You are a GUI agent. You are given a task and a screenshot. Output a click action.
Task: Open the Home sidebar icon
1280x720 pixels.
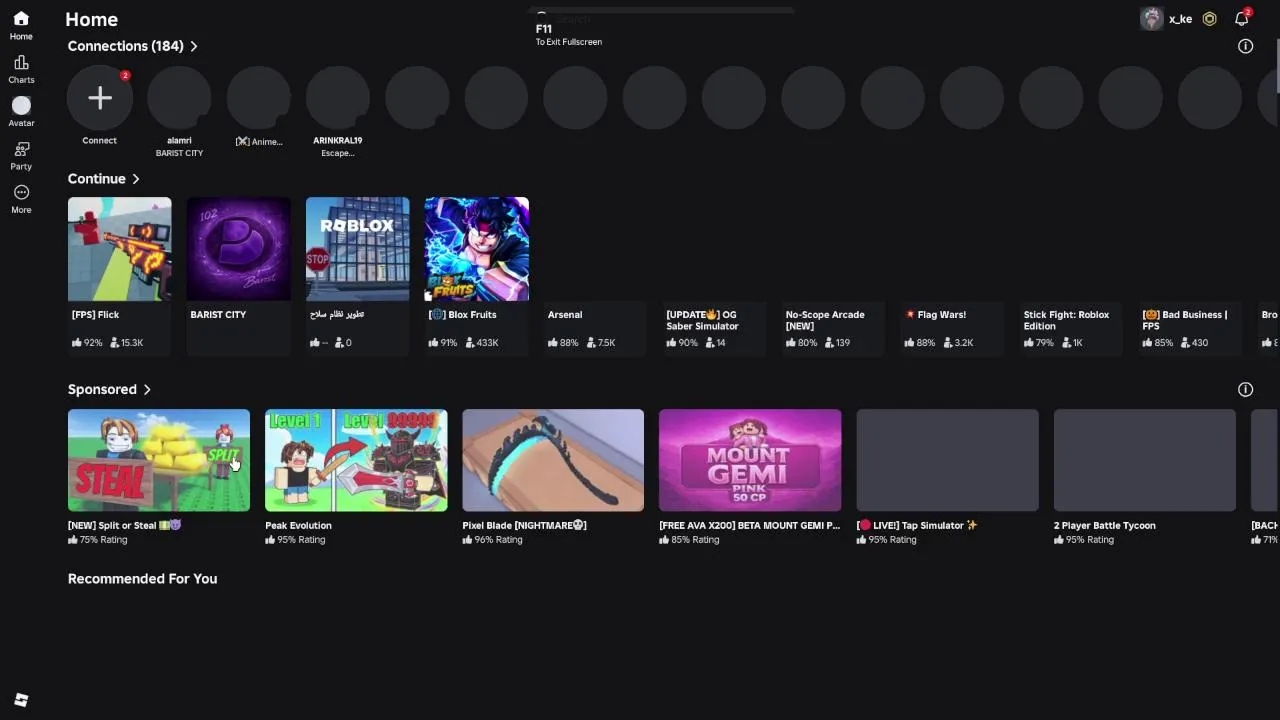coord(21,19)
